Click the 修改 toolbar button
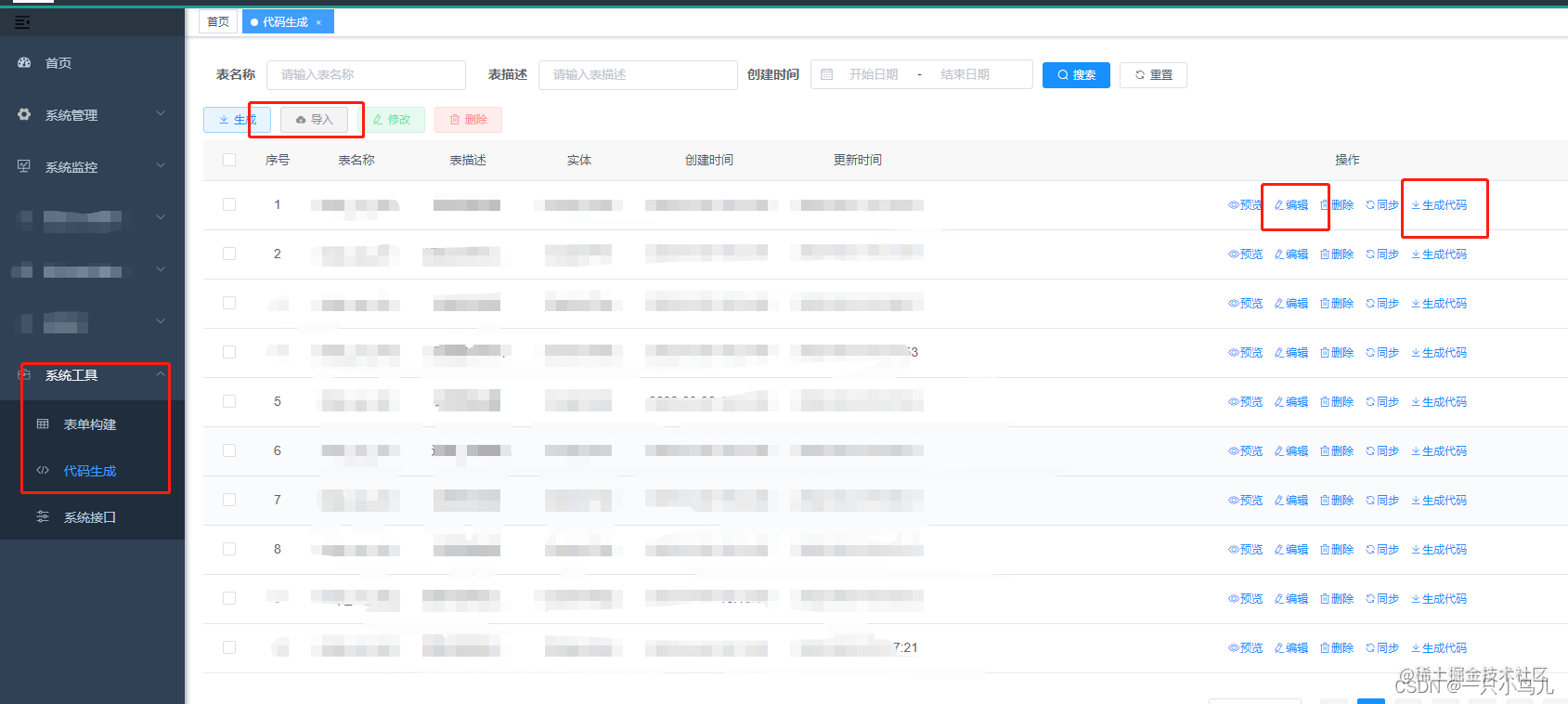Screen dimensions: 1568x704 click(391, 120)
